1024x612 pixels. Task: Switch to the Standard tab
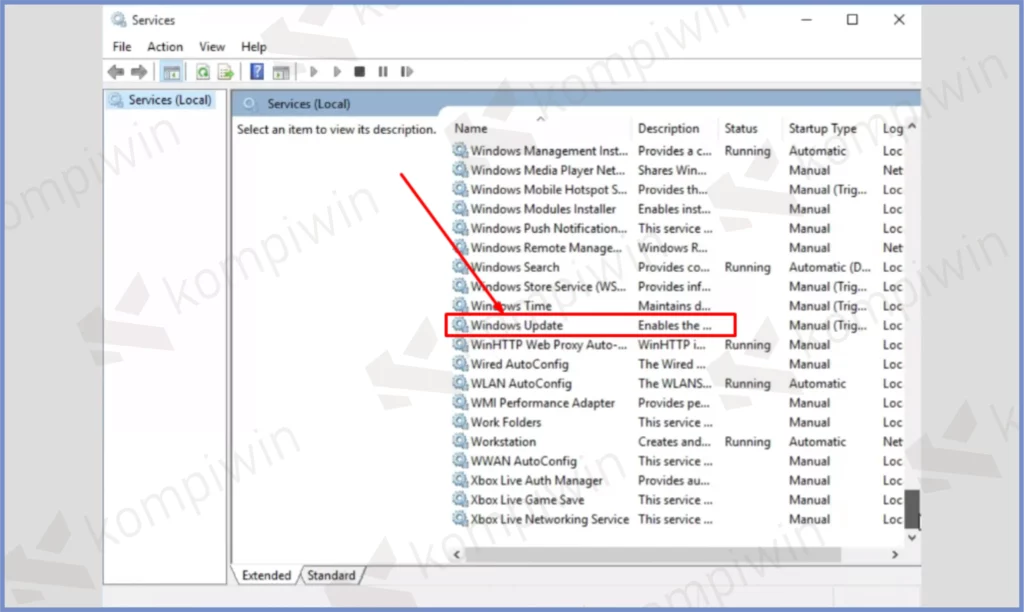click(331, 575)
